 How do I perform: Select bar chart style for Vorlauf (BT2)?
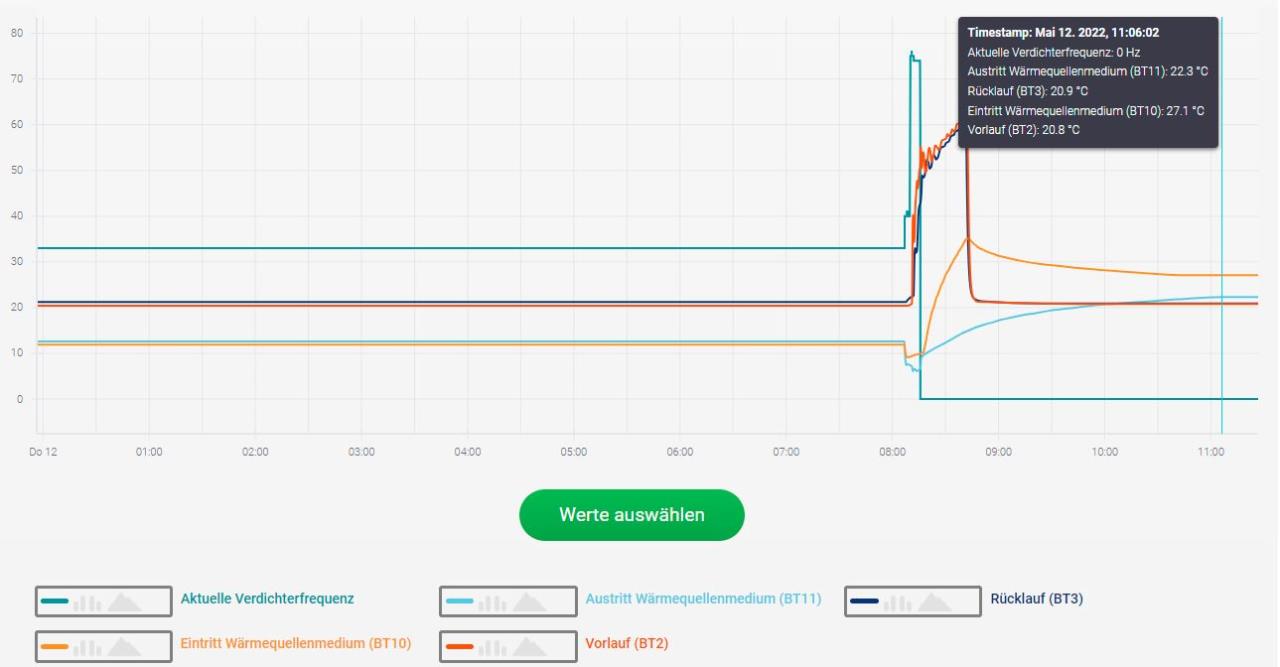click(x=492, y=648)
